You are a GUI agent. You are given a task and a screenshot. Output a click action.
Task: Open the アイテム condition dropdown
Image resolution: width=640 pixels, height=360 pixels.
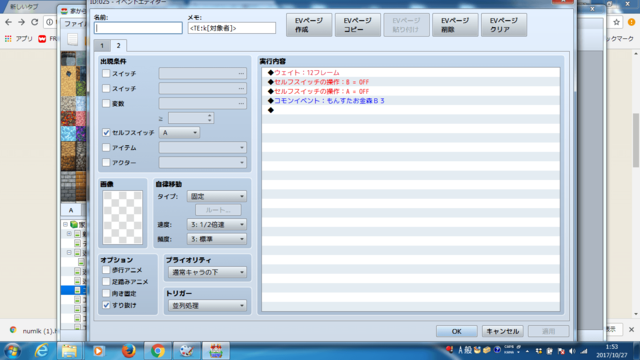(x=202, y=147)
